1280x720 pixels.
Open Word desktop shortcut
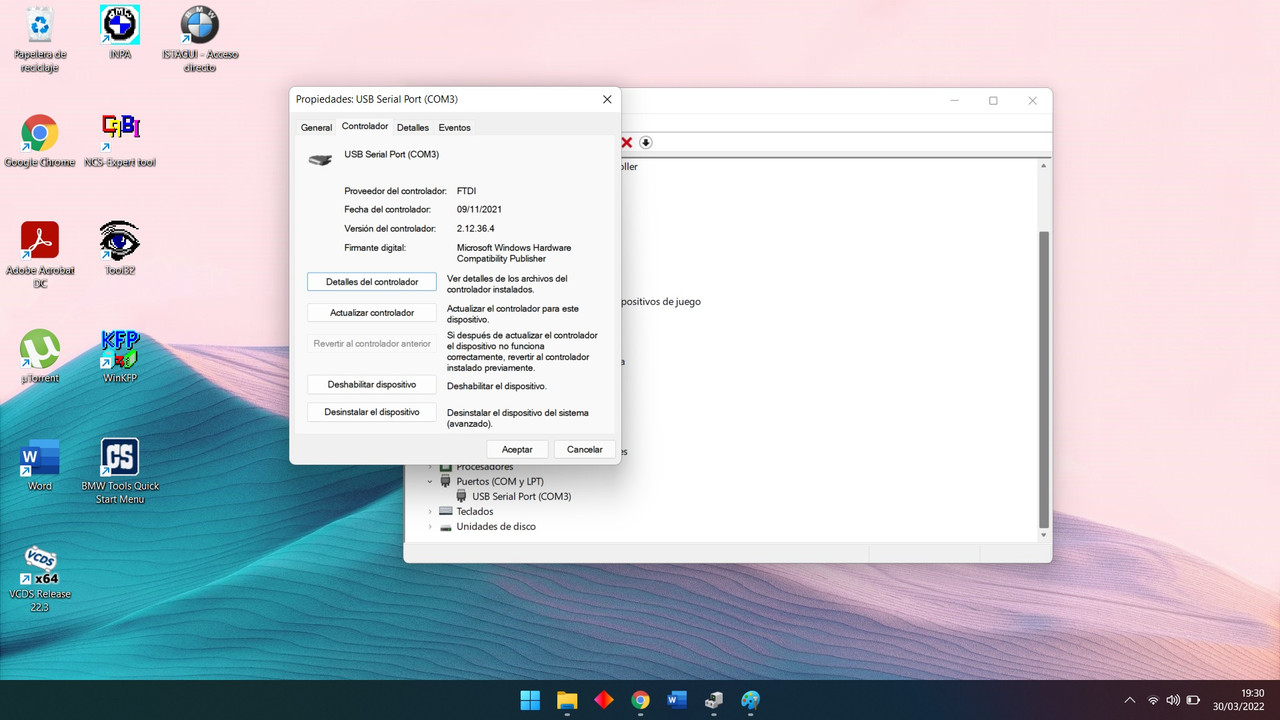tap(40, 464)
